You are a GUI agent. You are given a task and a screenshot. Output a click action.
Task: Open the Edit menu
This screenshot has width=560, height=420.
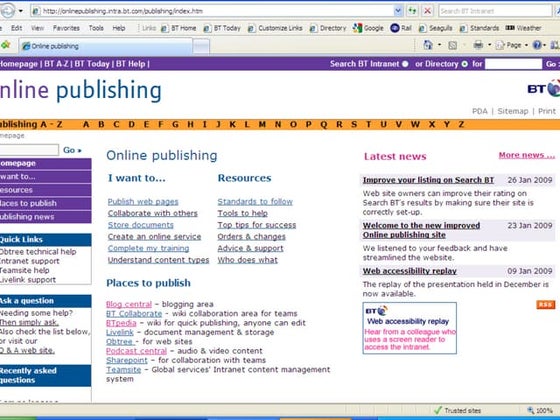(16, 28)
